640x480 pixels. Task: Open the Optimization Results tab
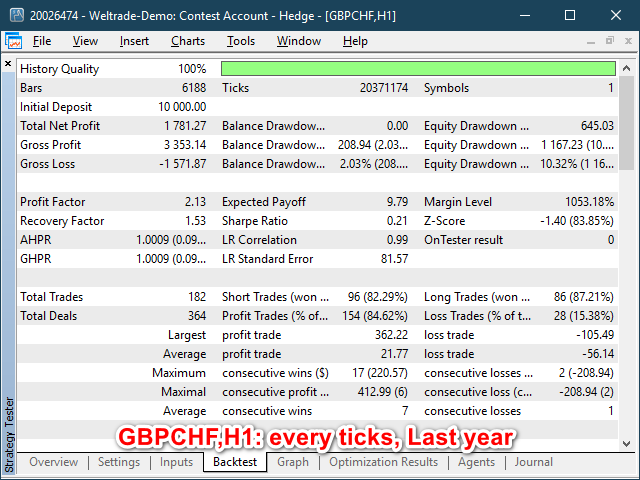coord(384,462)
